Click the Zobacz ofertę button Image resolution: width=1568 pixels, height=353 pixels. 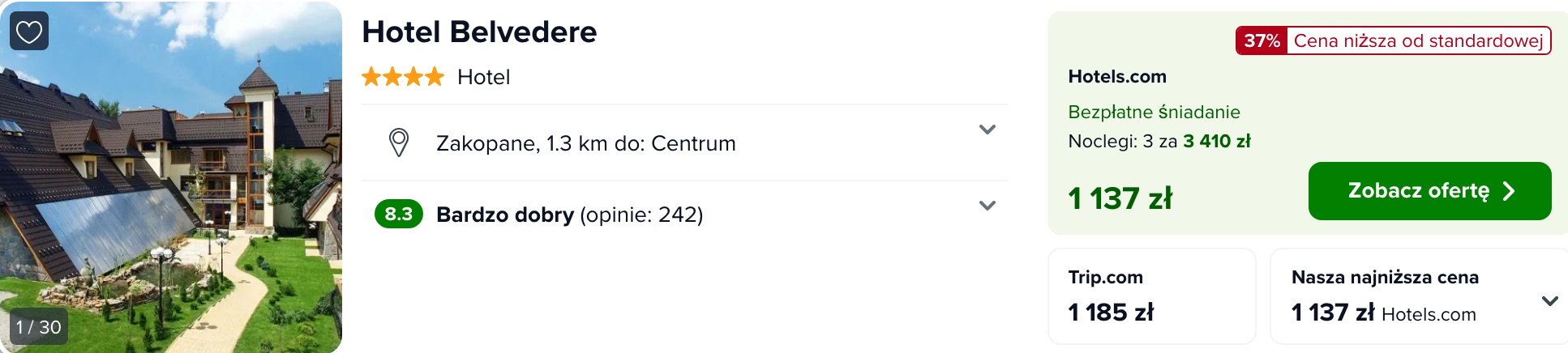click(1429, 191)
